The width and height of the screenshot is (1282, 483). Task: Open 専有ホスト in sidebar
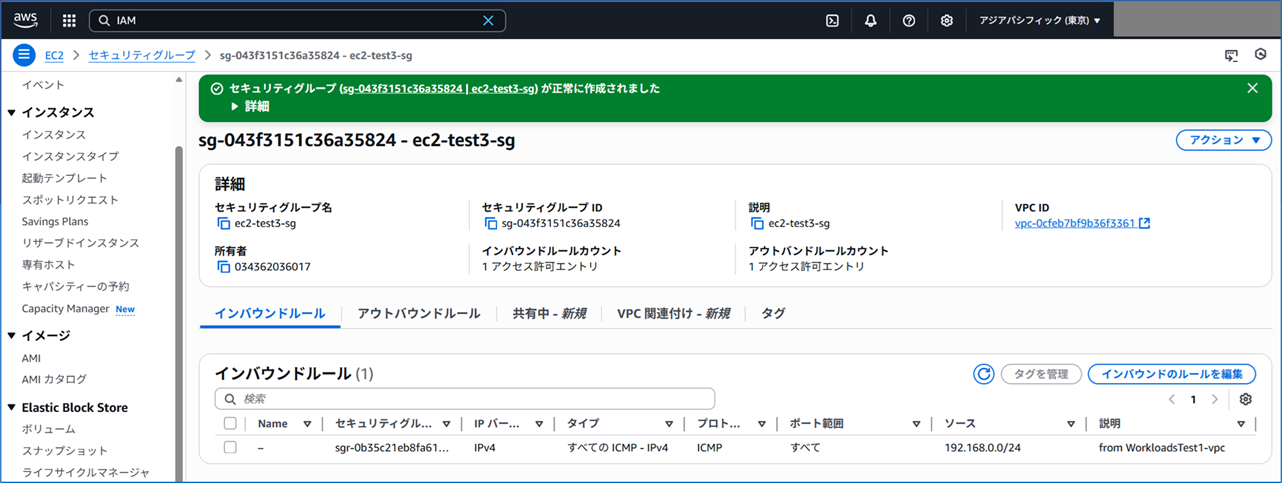[x=49, y=265]
